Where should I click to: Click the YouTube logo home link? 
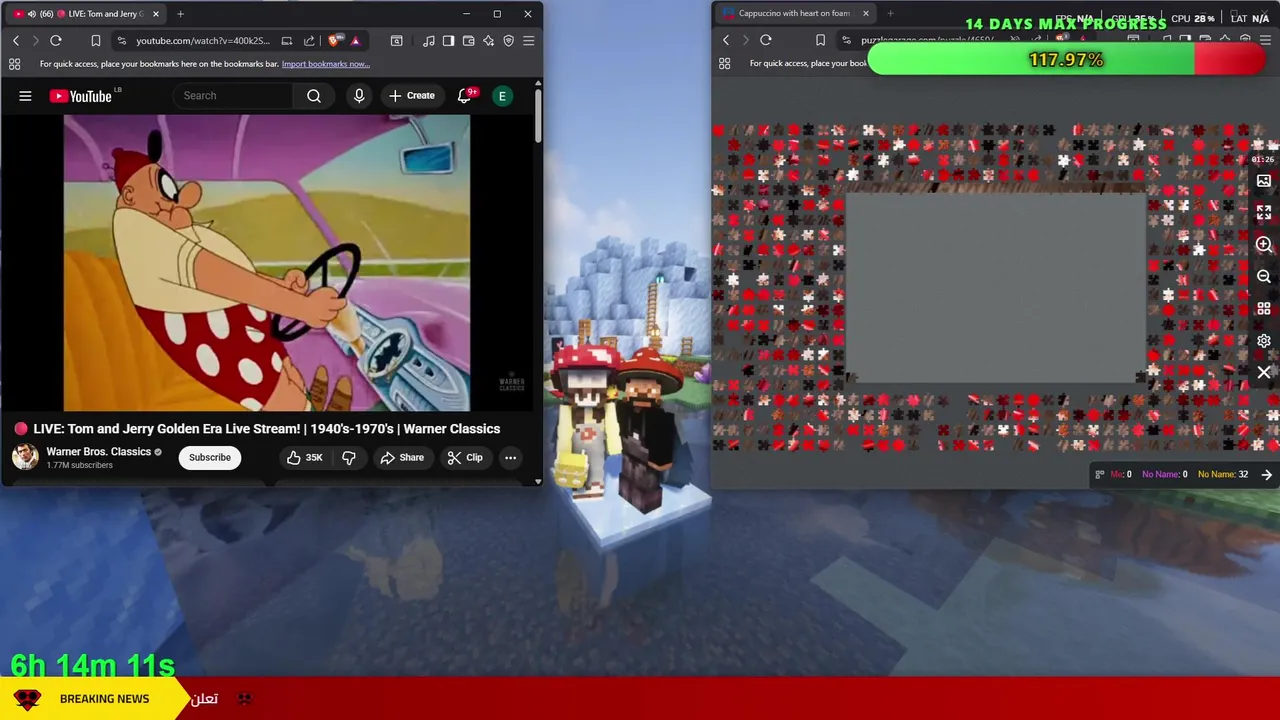[x=81, y=96]
